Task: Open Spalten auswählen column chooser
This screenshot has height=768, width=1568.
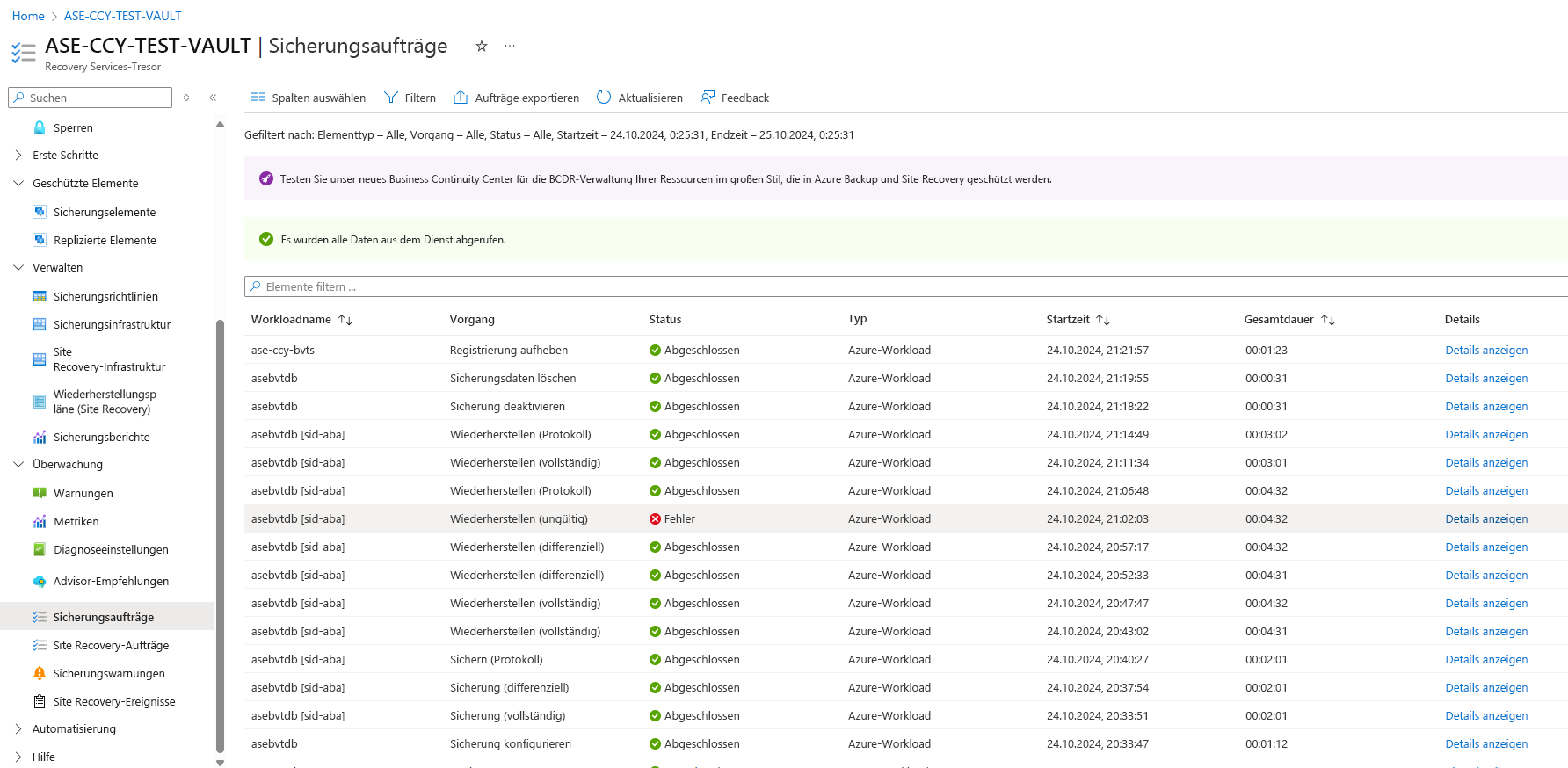Action: pyautogui.click(x=308, y=98)
